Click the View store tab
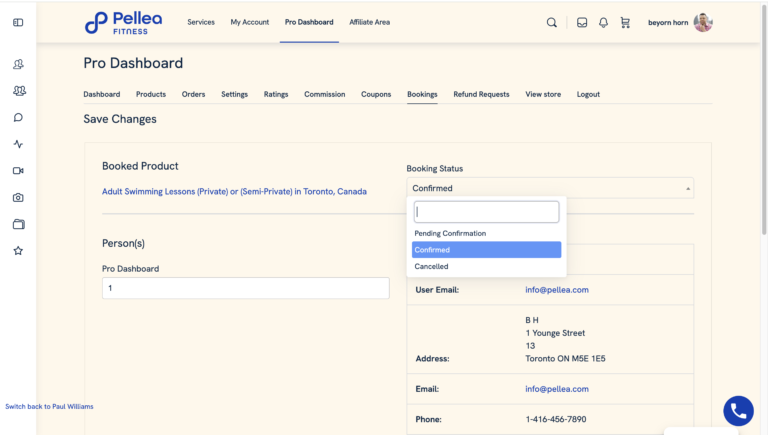 tap(543, 94)
